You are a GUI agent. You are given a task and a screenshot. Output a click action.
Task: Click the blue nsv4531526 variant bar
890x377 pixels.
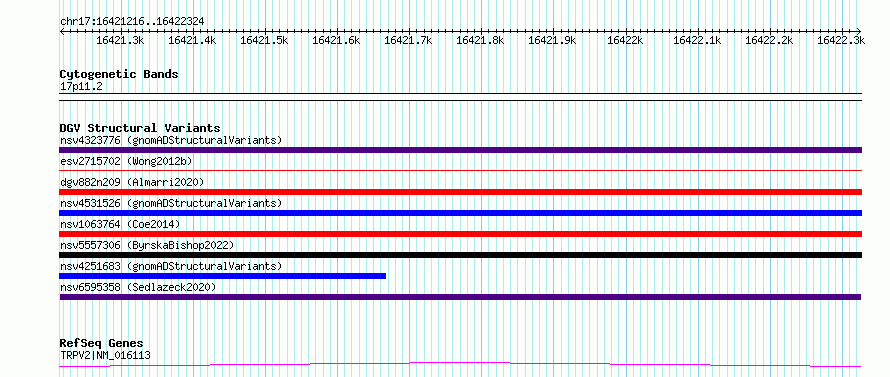click(460, 213)
